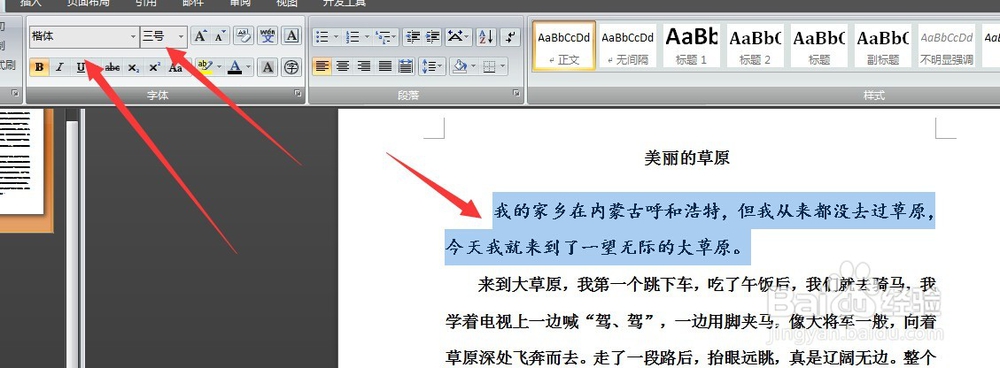Click the document title 美丽的草原
Screen dimensions: 1000x368
click(x=687, y=158)
